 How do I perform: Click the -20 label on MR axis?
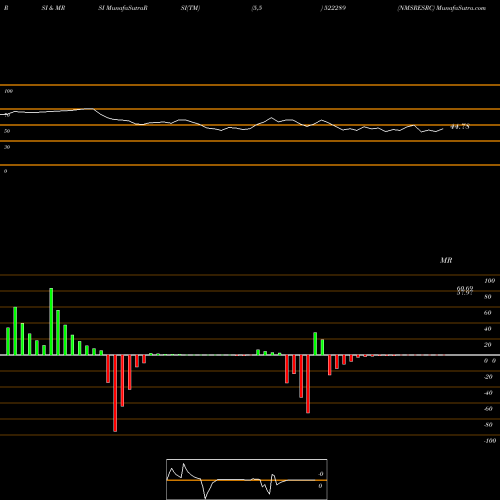(x=488, y=377)
